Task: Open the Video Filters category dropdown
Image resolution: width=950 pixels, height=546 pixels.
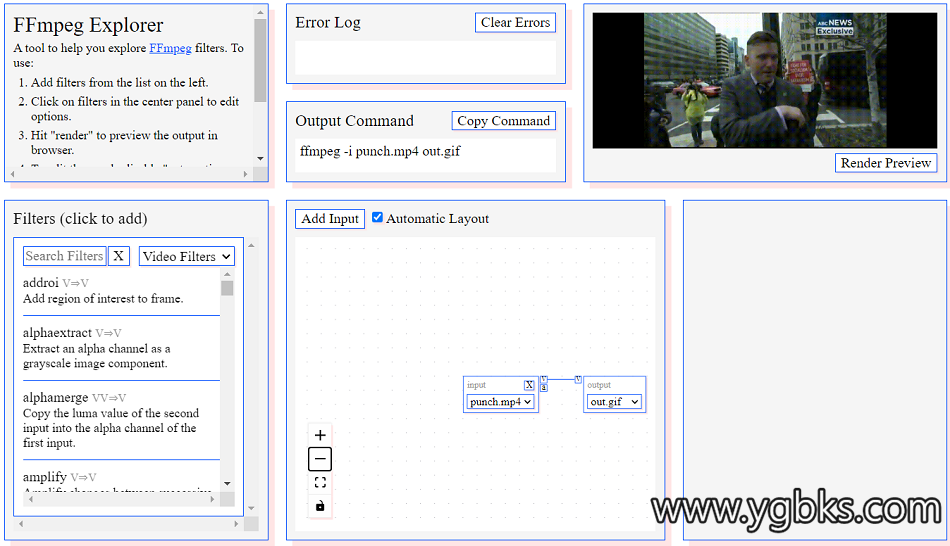Action: point(187,256)
